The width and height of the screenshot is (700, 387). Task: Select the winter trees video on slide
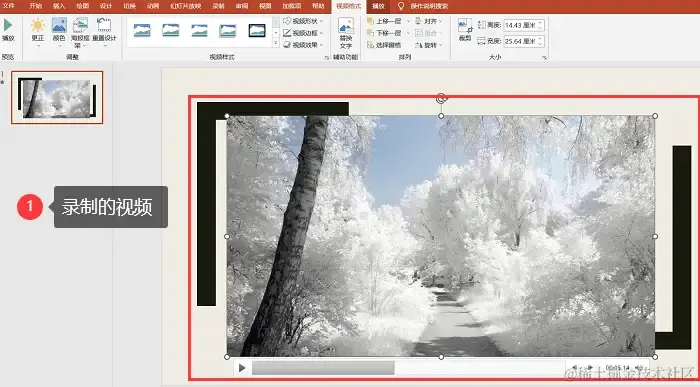point(441,236)
